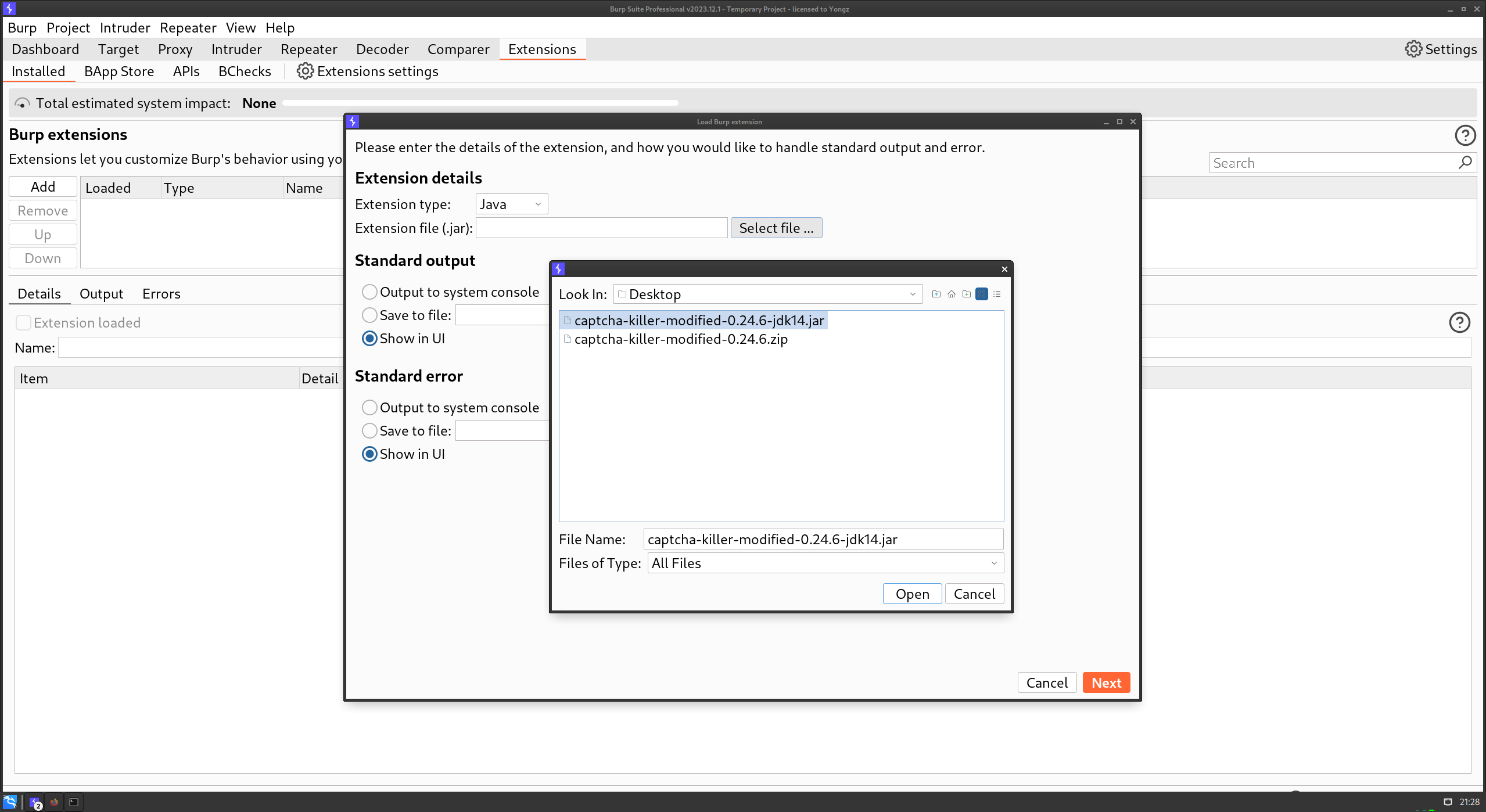The image size is (1486, 812).
Task: Select standard error Show in UI
Action: (x=369, y=454)
